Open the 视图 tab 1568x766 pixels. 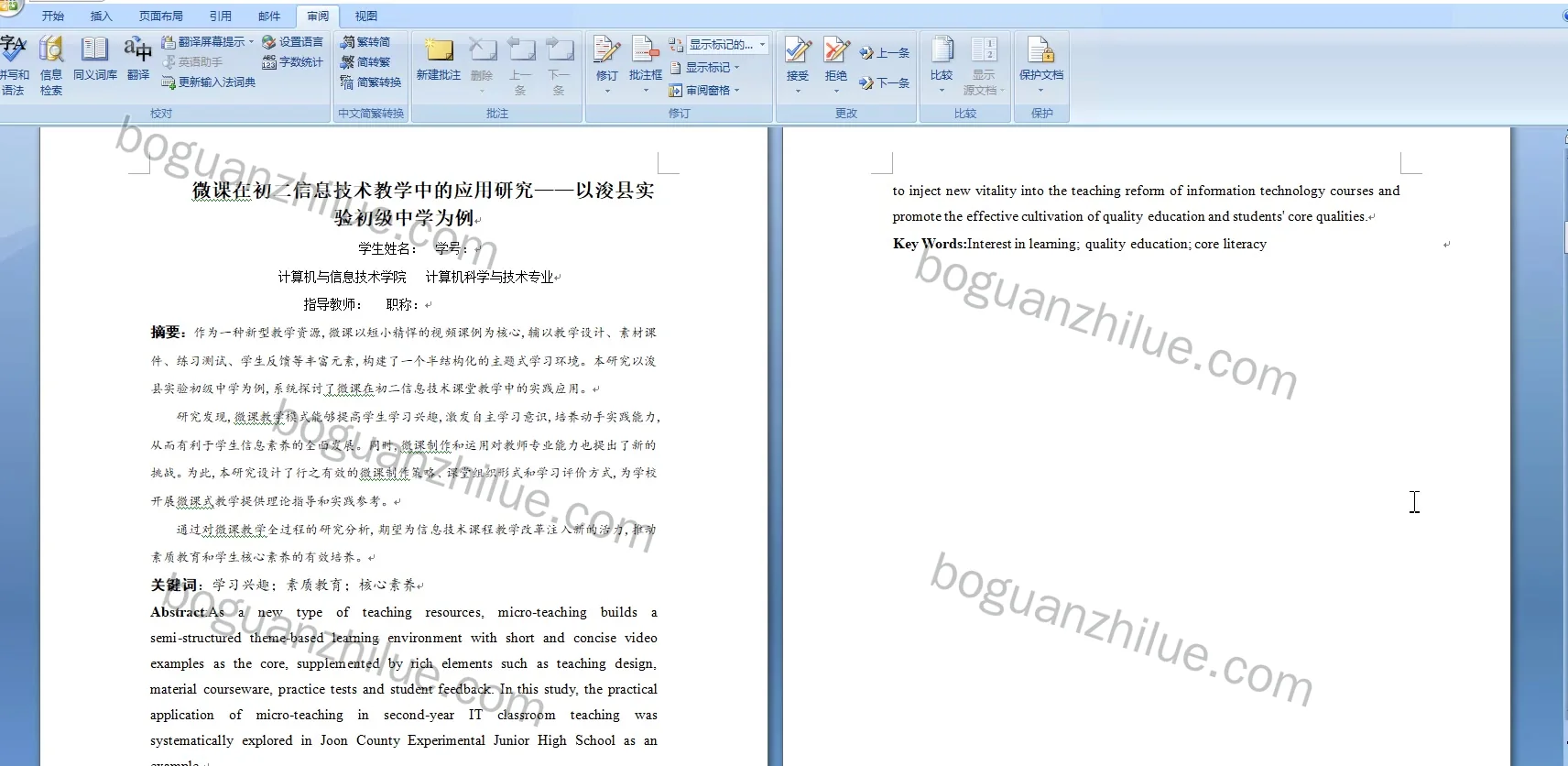pos(366,16)
